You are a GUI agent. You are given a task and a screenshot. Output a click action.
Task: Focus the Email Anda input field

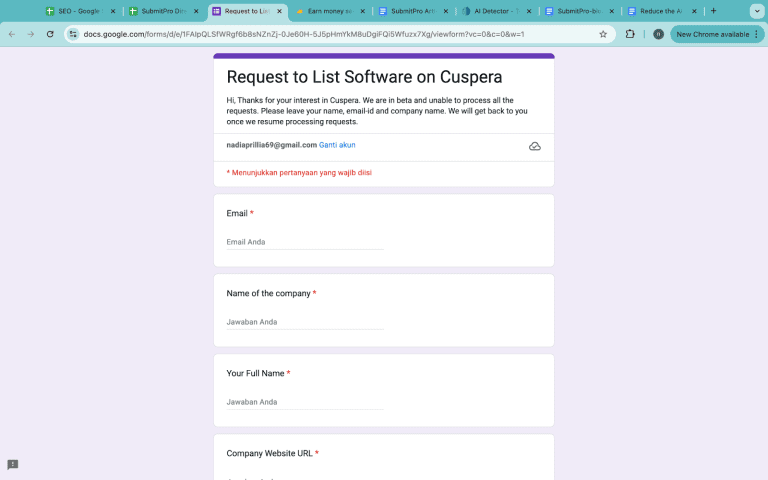pyautogui.click(x=305, y=242)
